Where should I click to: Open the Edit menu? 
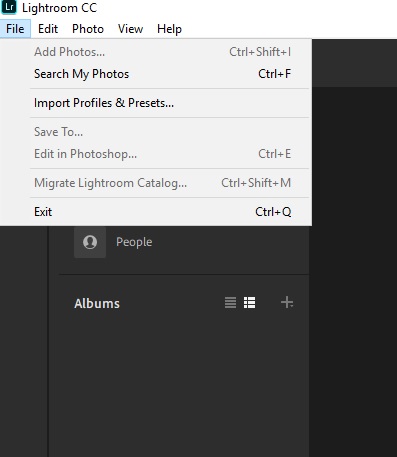48,29
